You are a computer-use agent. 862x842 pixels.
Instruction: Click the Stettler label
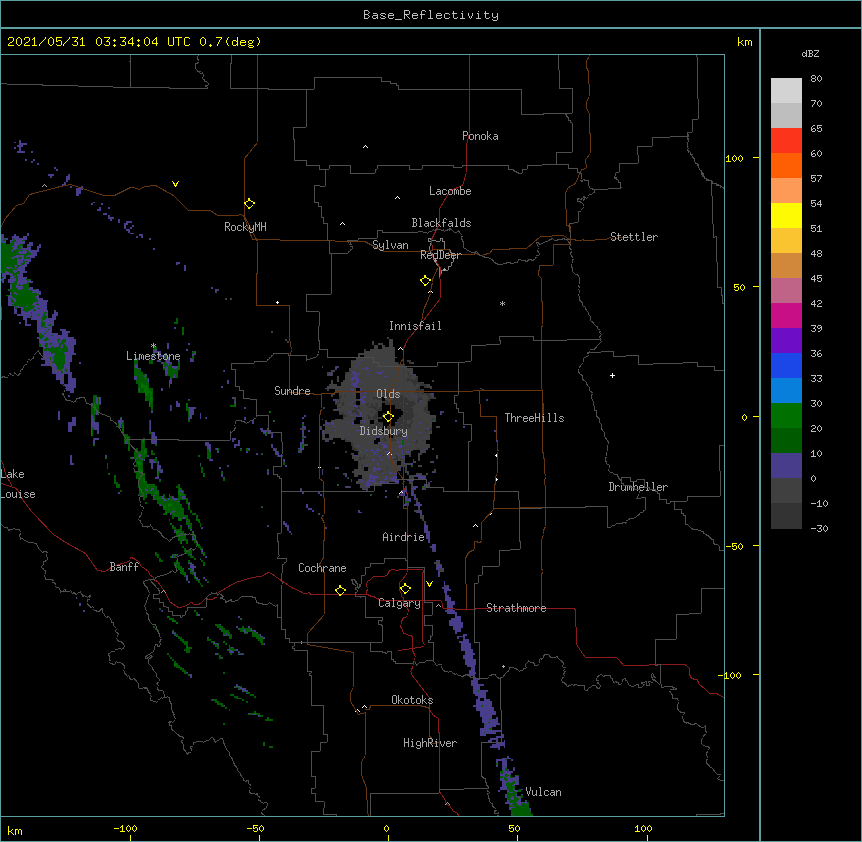(x=634, y=237)
